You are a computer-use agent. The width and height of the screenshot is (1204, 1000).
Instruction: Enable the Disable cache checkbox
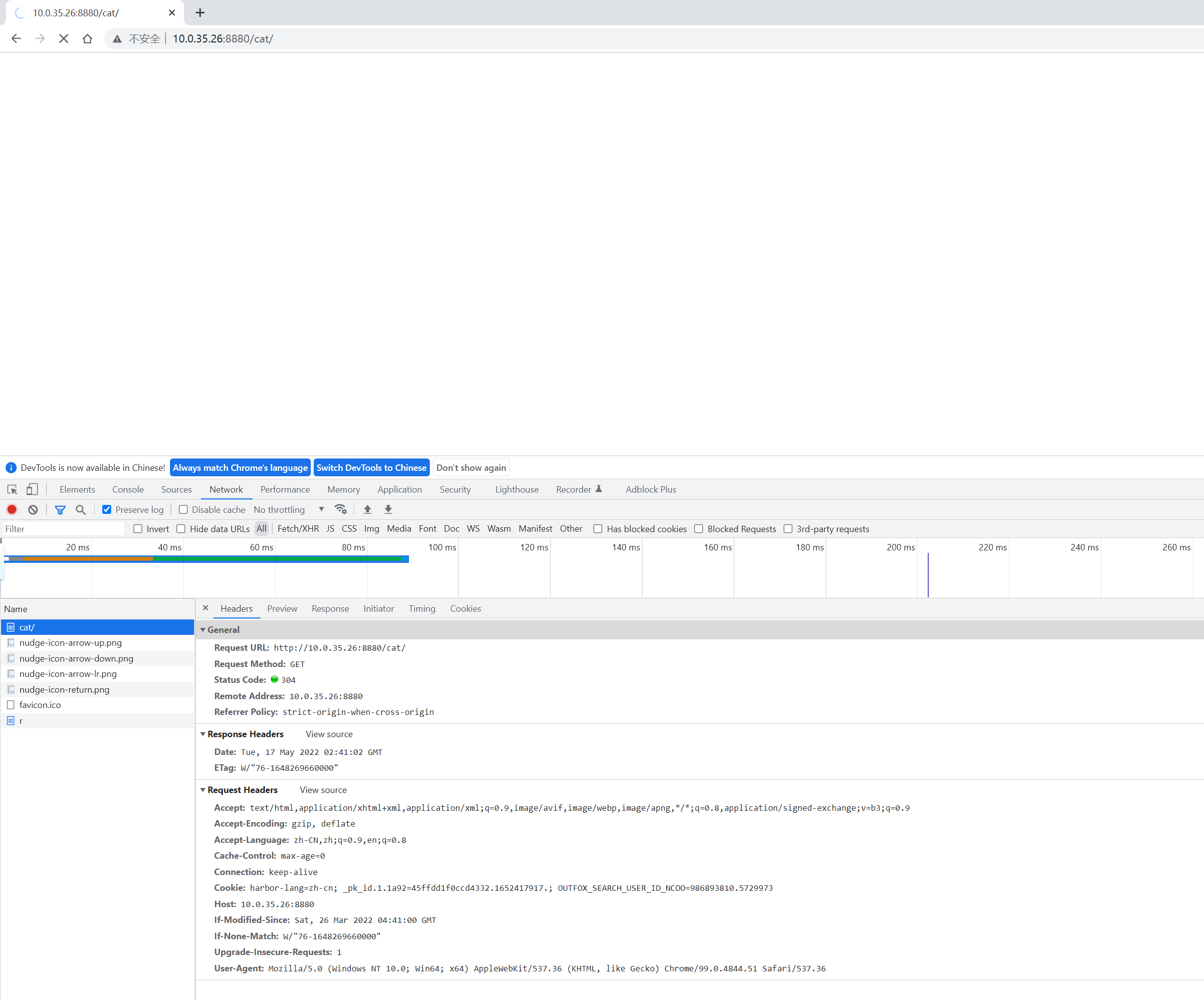click(183, 509)
